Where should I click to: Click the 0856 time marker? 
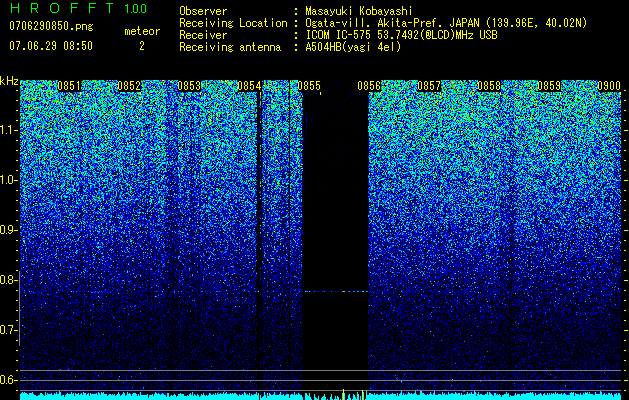pyautogui.click(x=369, y=86)
